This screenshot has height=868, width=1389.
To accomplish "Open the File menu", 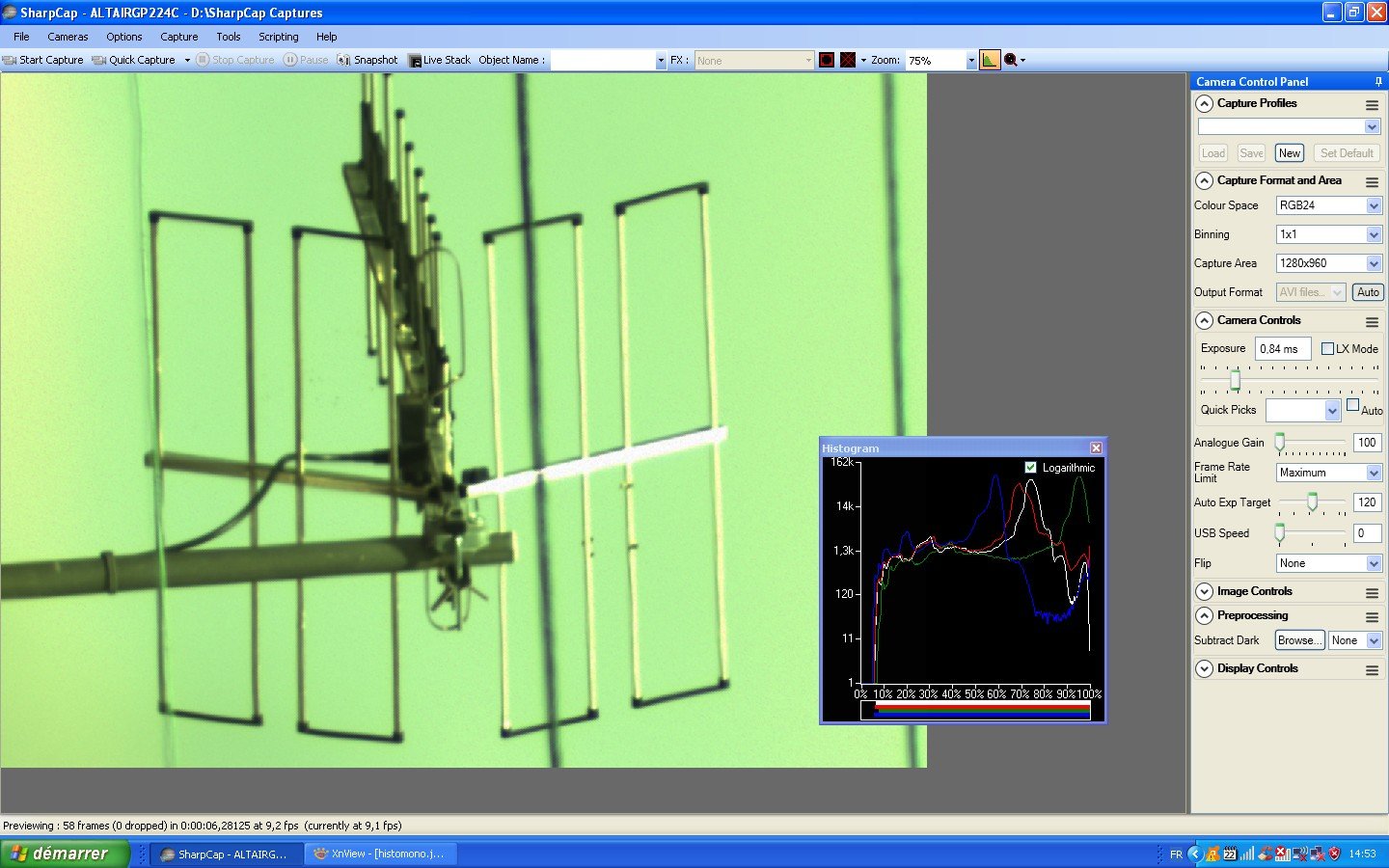I will click(x=21, y=37).
